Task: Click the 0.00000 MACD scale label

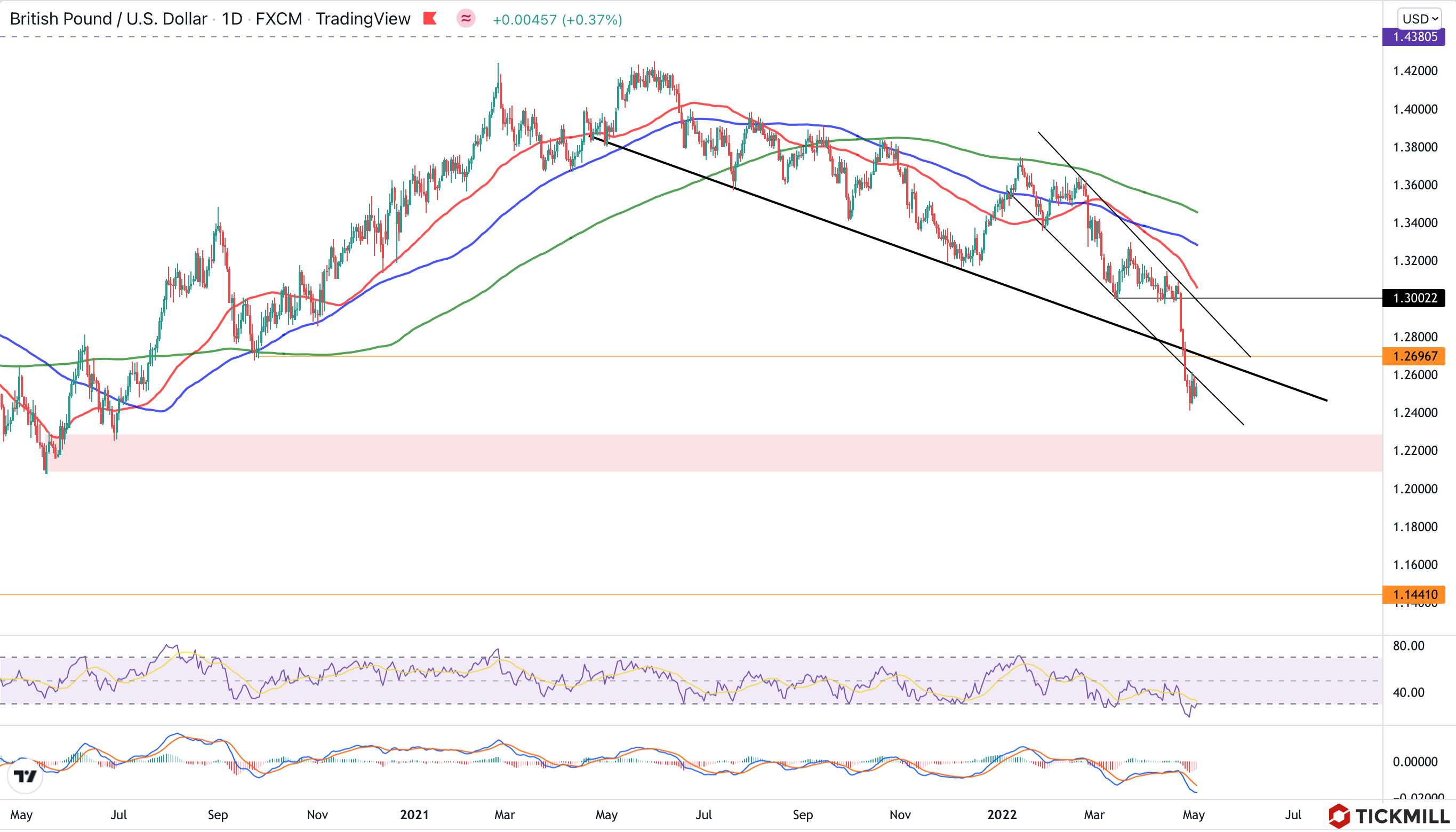Action: point(1415,762)
